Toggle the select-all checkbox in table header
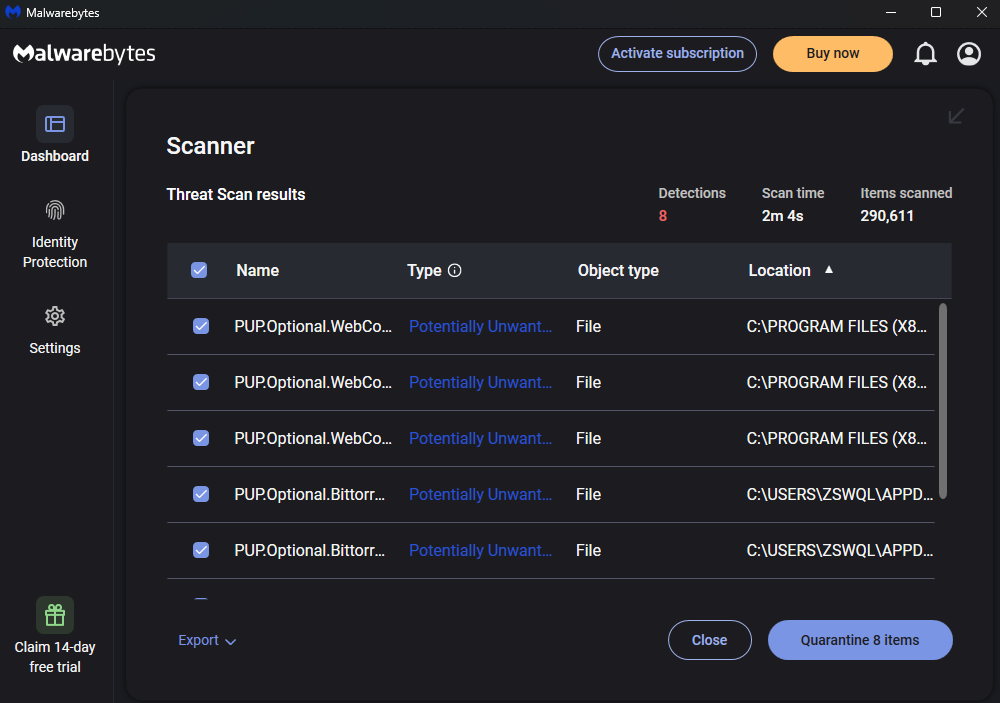Viewport: 1000px width, 703px height. [x=199, y=270]
